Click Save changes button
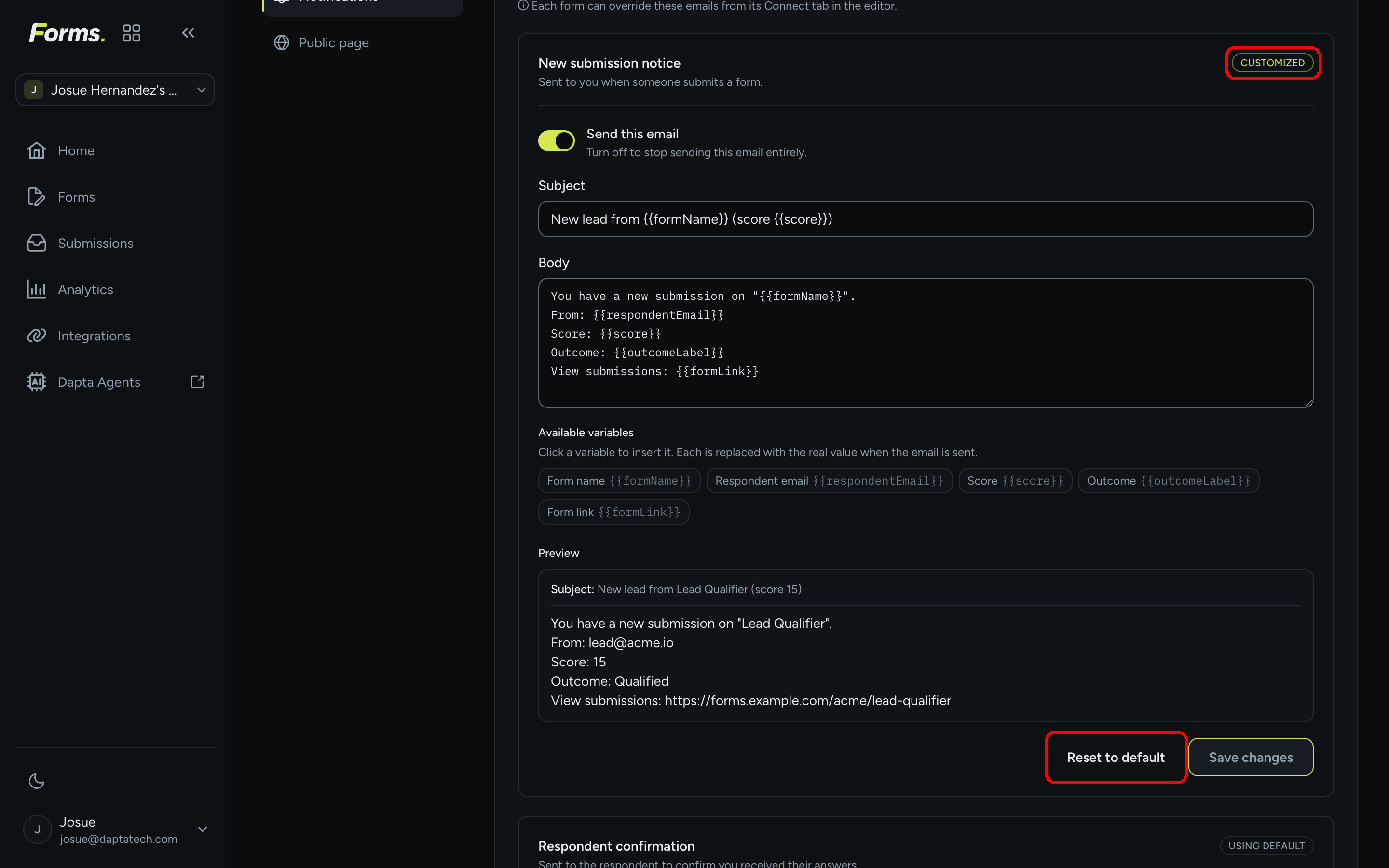The width and height of the screenshot is (1389, 868). click(1251, 757)
